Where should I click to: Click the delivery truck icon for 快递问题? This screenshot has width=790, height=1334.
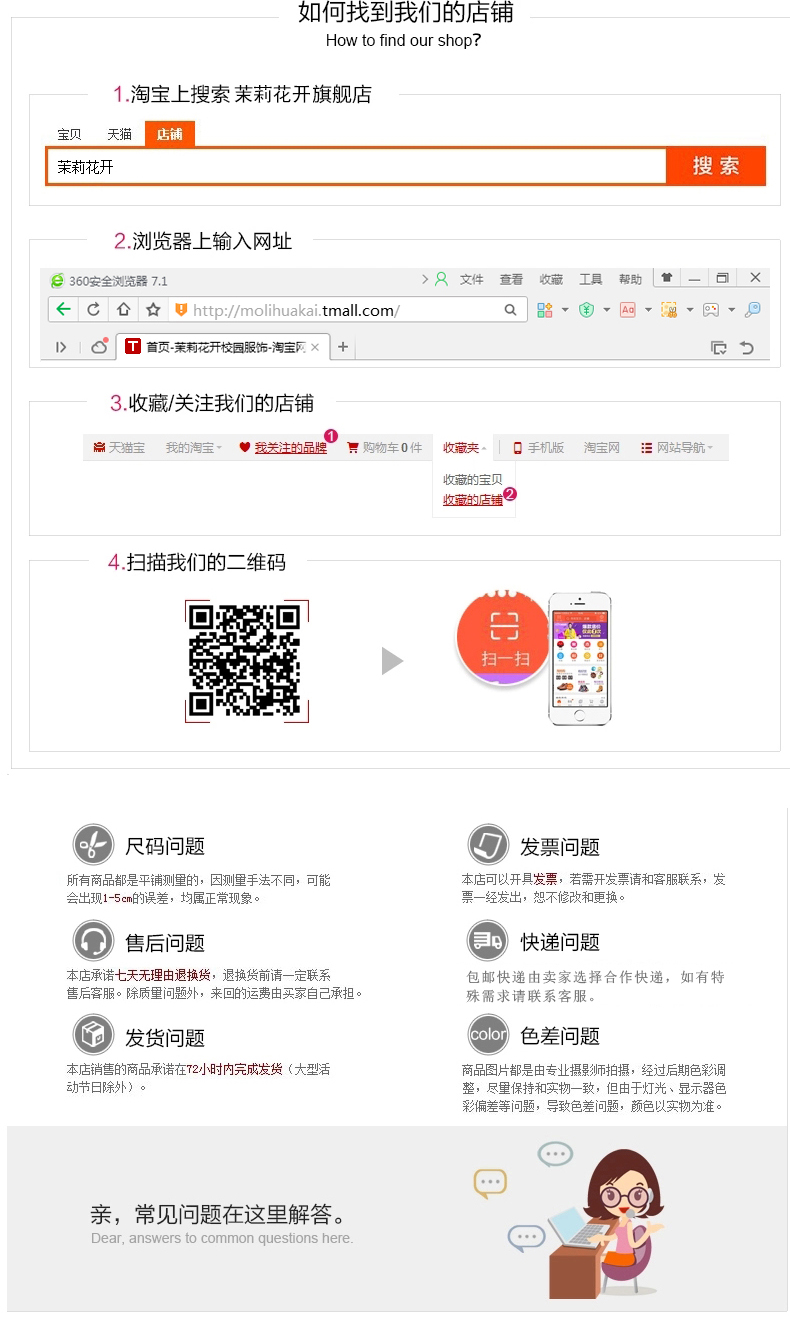click(x=488, y=940)
